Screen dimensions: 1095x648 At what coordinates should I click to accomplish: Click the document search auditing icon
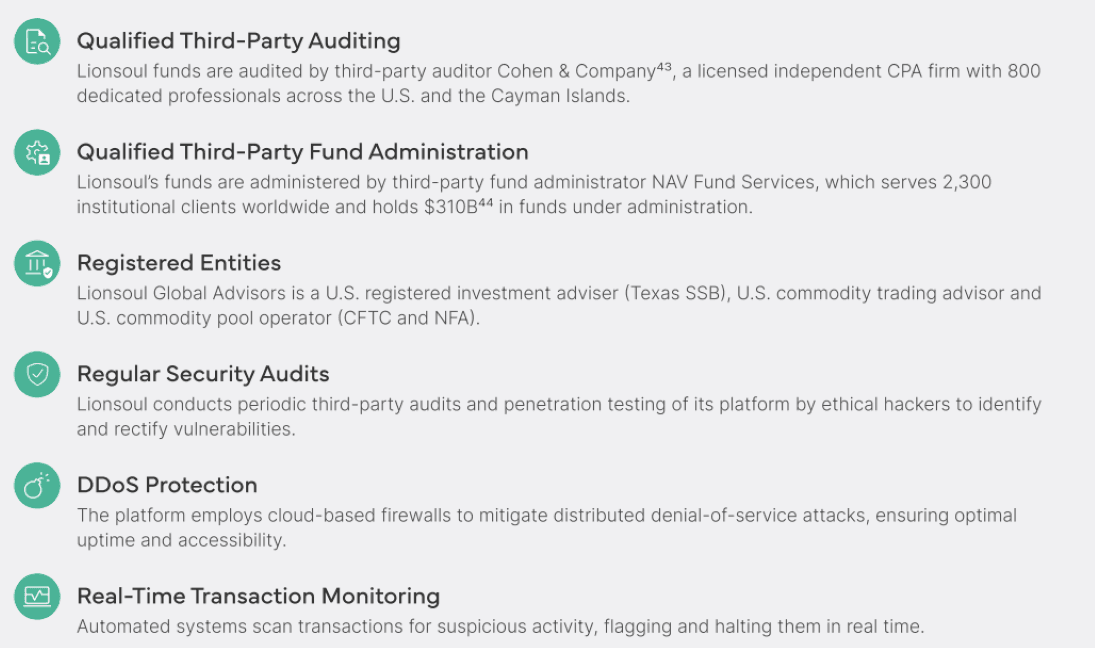[x=37, y=41]
